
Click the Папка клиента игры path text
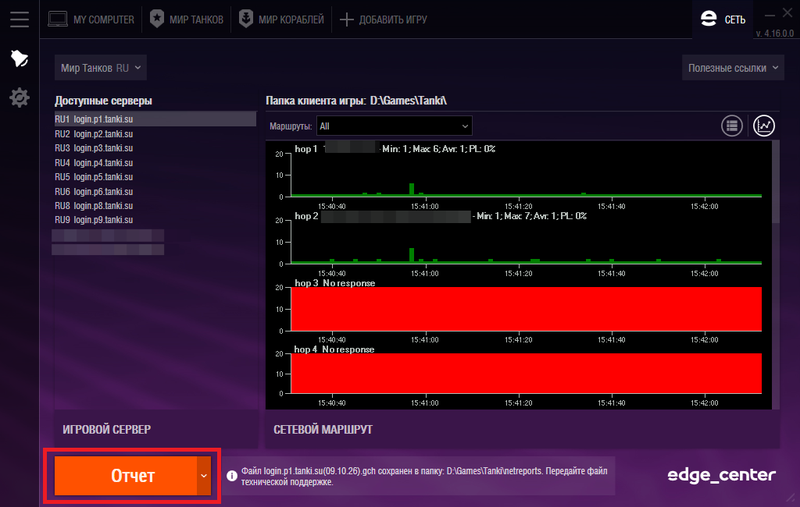coord(356,100)
